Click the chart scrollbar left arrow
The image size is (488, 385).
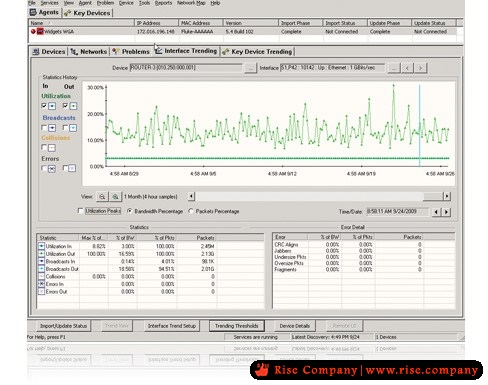click(191, 196)
